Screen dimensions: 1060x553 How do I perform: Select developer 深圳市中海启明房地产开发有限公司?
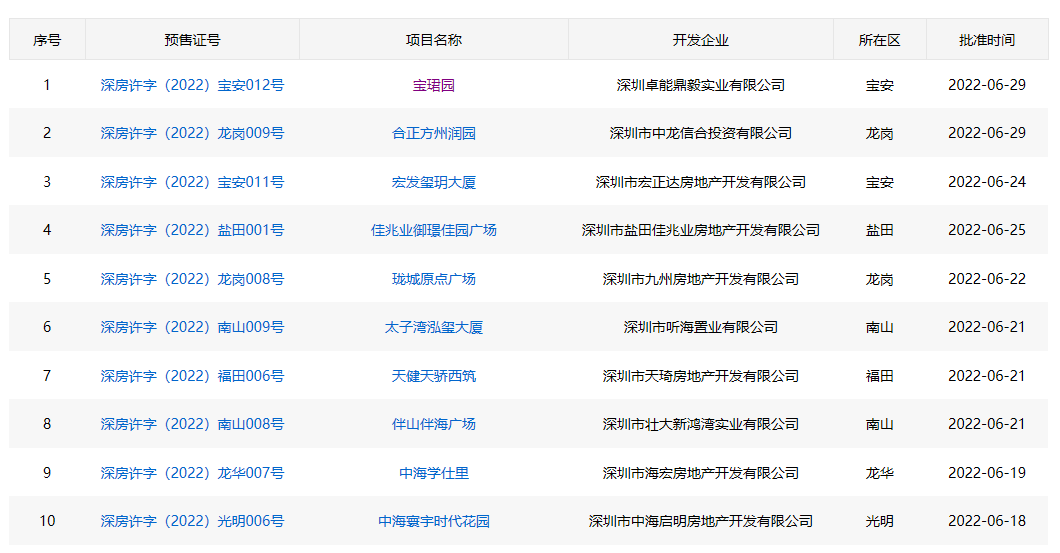pyautogui.click(x=700, y=521)
